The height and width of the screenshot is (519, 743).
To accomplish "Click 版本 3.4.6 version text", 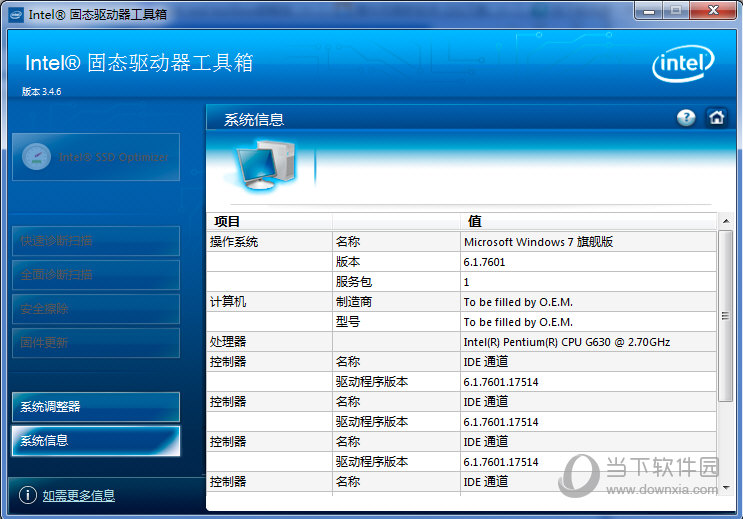I will (42, 91).
